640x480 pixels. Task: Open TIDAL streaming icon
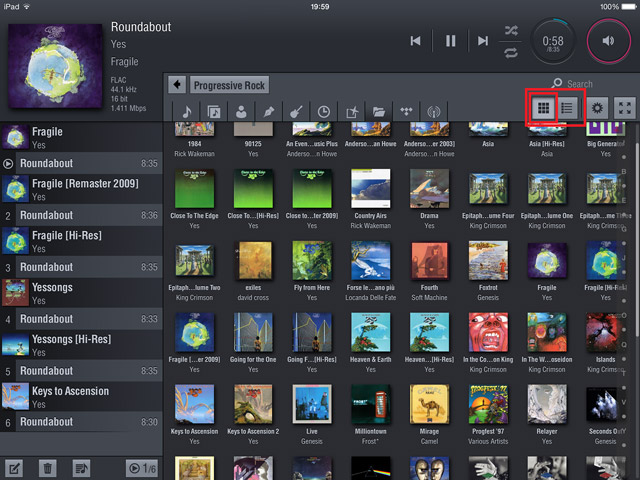point(406,111)
